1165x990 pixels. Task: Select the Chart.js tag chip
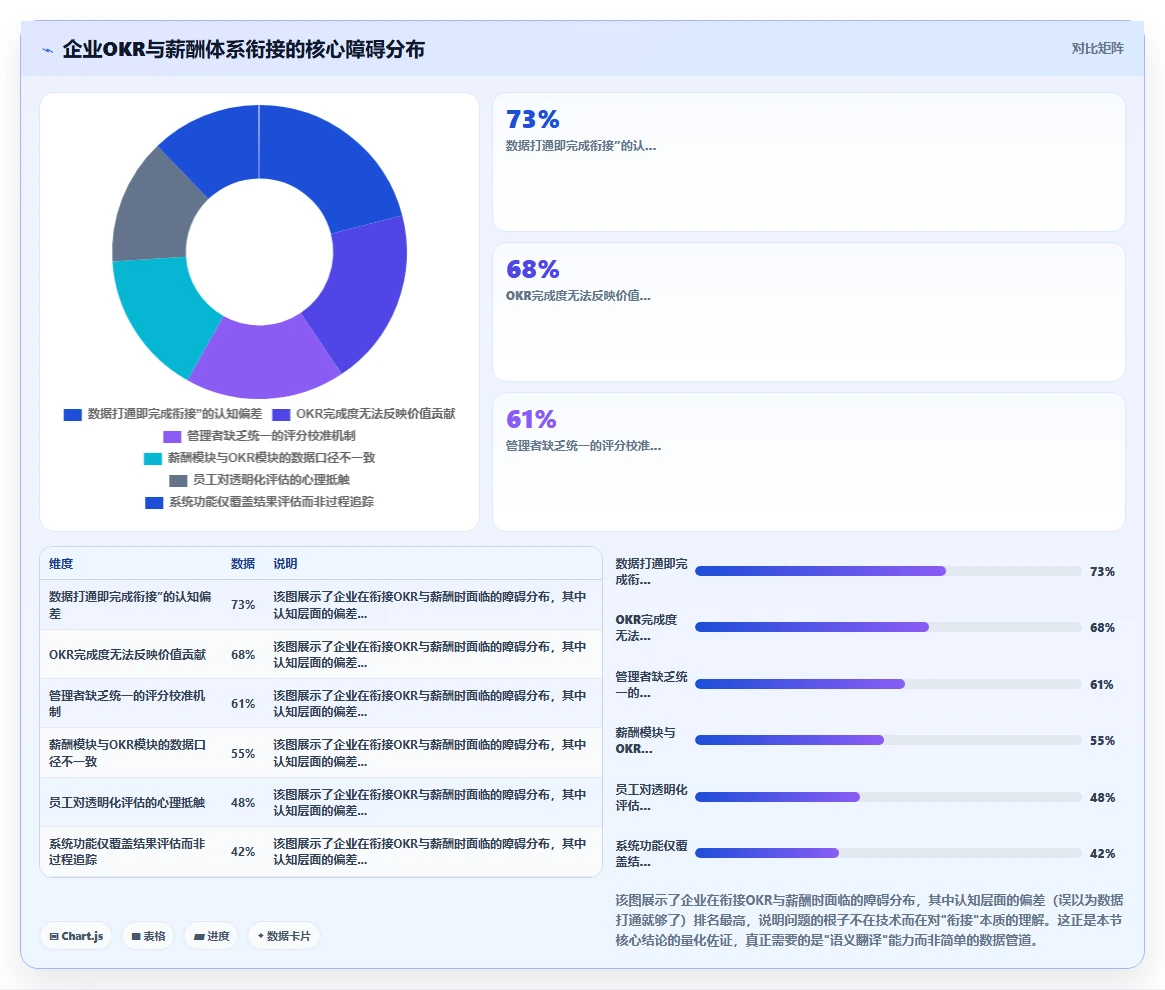[76, 936]
